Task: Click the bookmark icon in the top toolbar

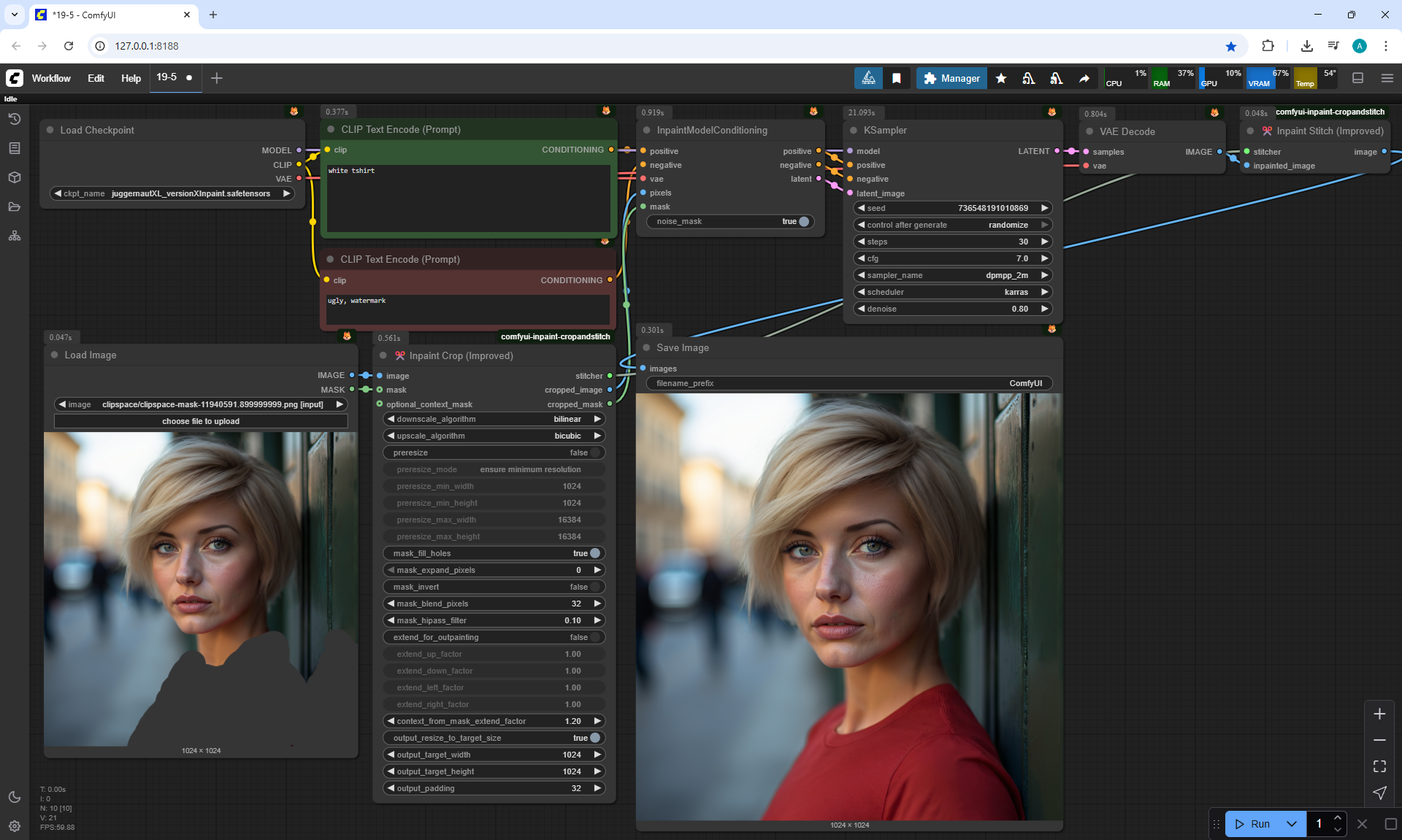Action: pyautogui.click(x=897, y=78)
